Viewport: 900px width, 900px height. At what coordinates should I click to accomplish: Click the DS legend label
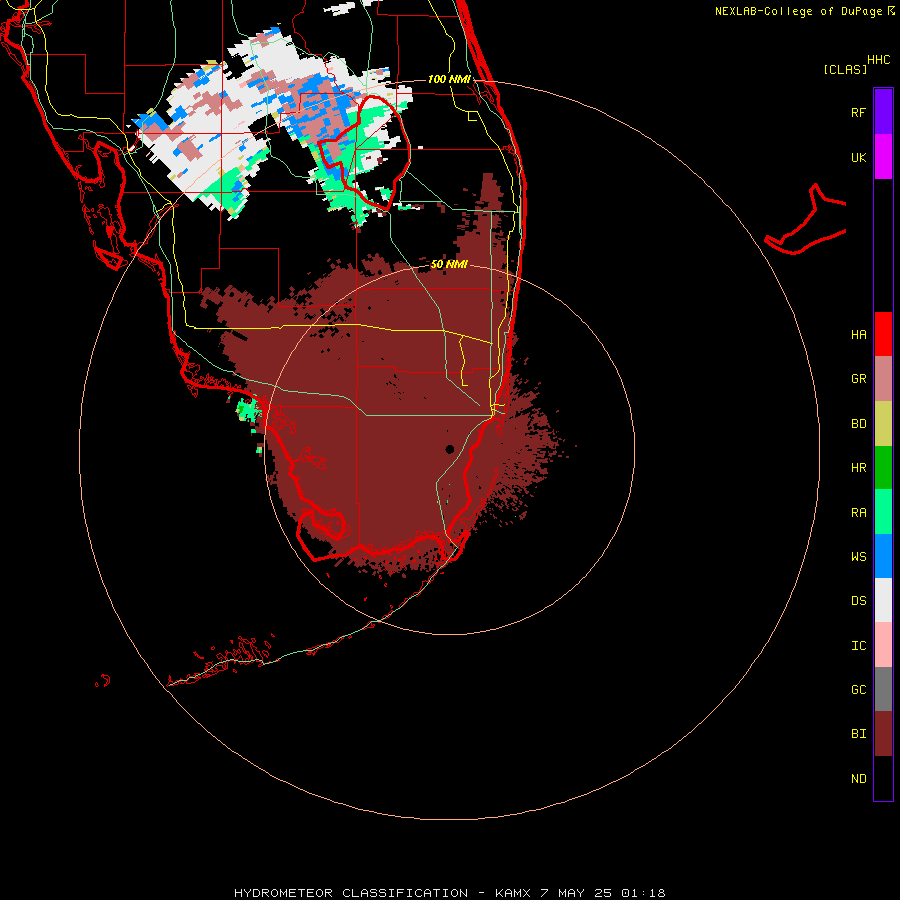[858, 601]
